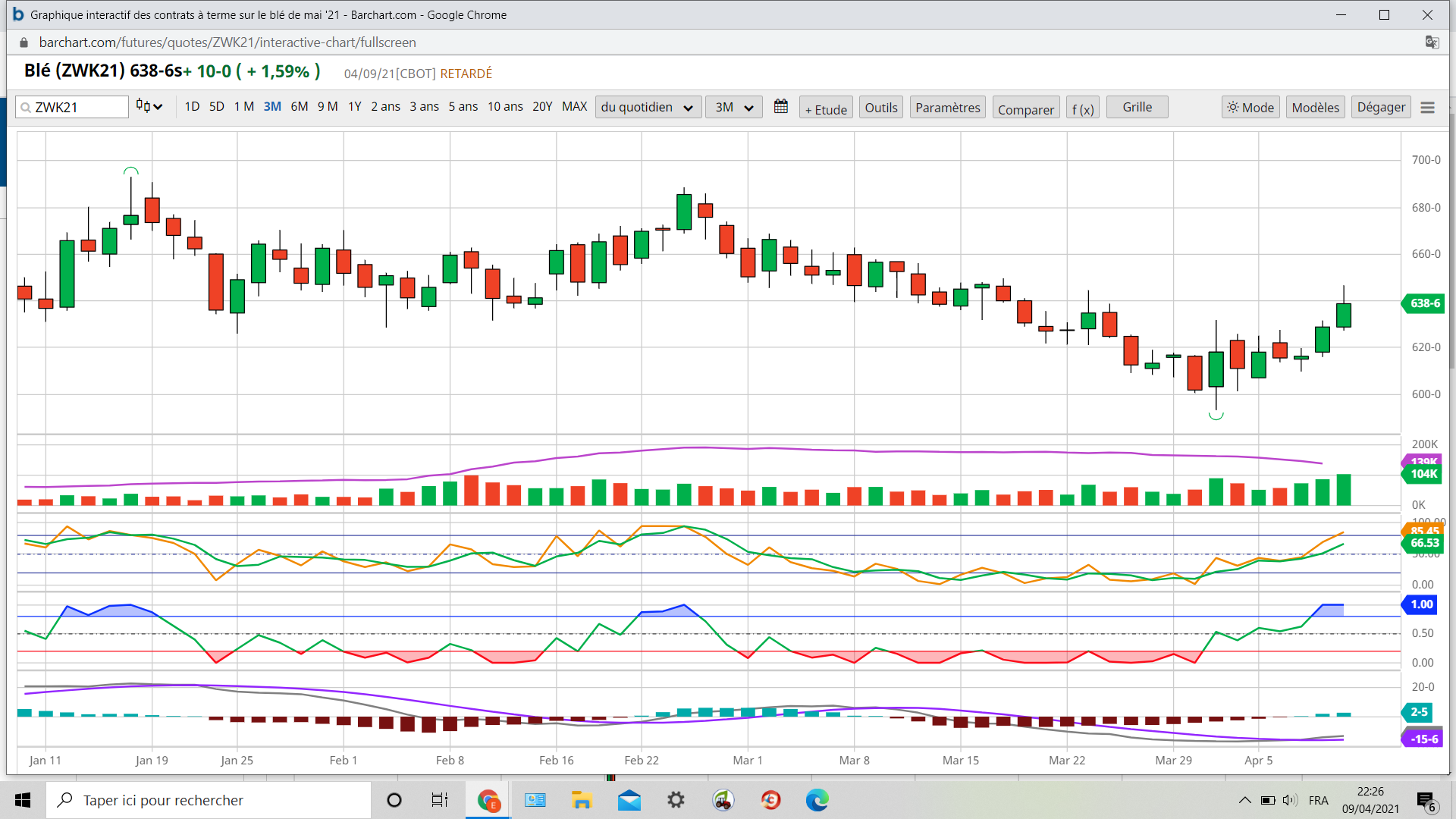Open the calendar date range picker
Viewport: 1456px width, 819px height.
780,107
